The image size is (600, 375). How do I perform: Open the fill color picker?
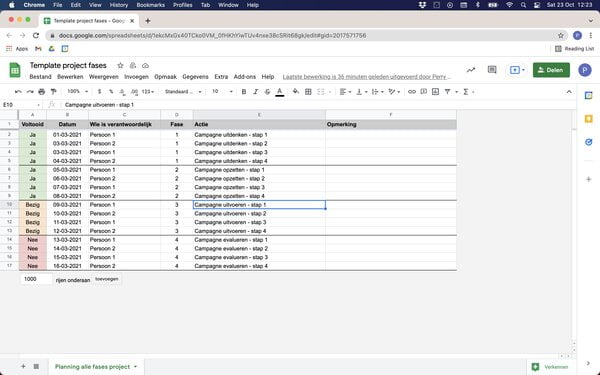296,92
